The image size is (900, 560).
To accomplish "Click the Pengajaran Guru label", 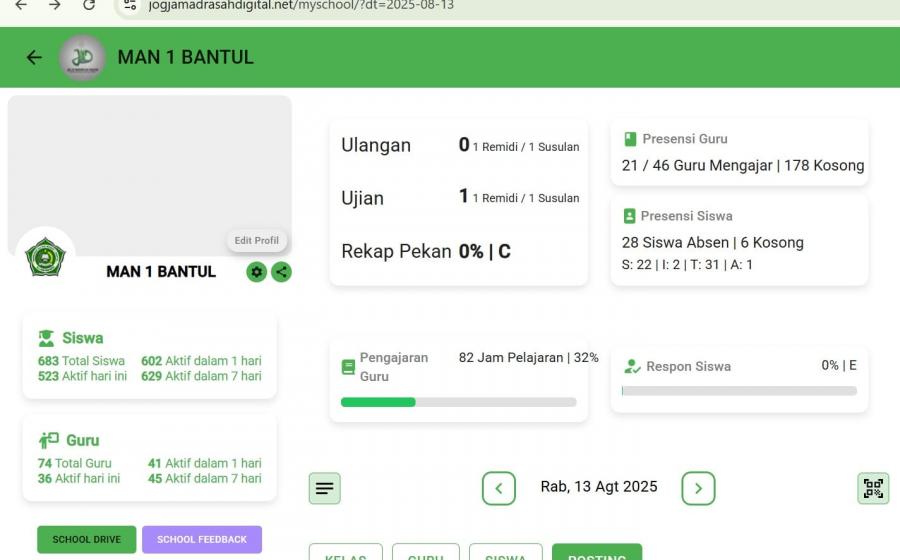I will click(394, 367).
